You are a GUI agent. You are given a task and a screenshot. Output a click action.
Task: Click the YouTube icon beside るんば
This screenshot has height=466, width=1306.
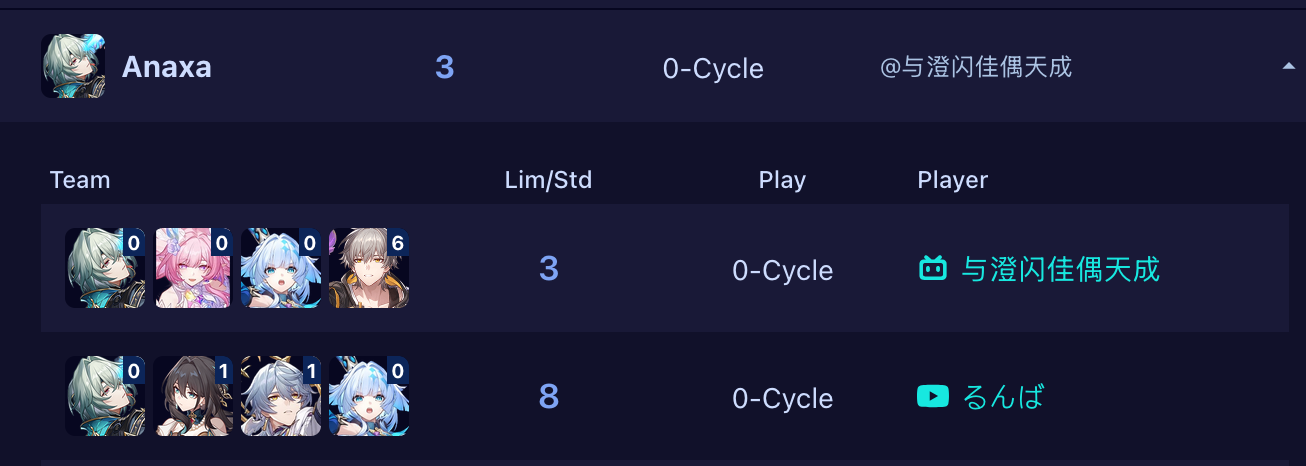pos(932,396)
